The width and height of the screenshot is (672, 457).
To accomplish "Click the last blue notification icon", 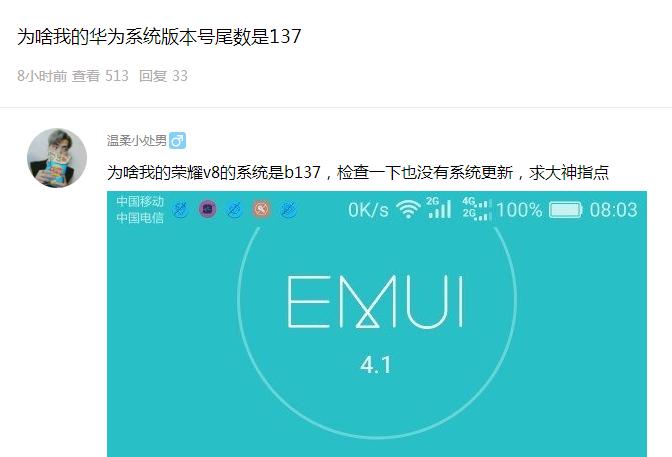I will 288,209.
